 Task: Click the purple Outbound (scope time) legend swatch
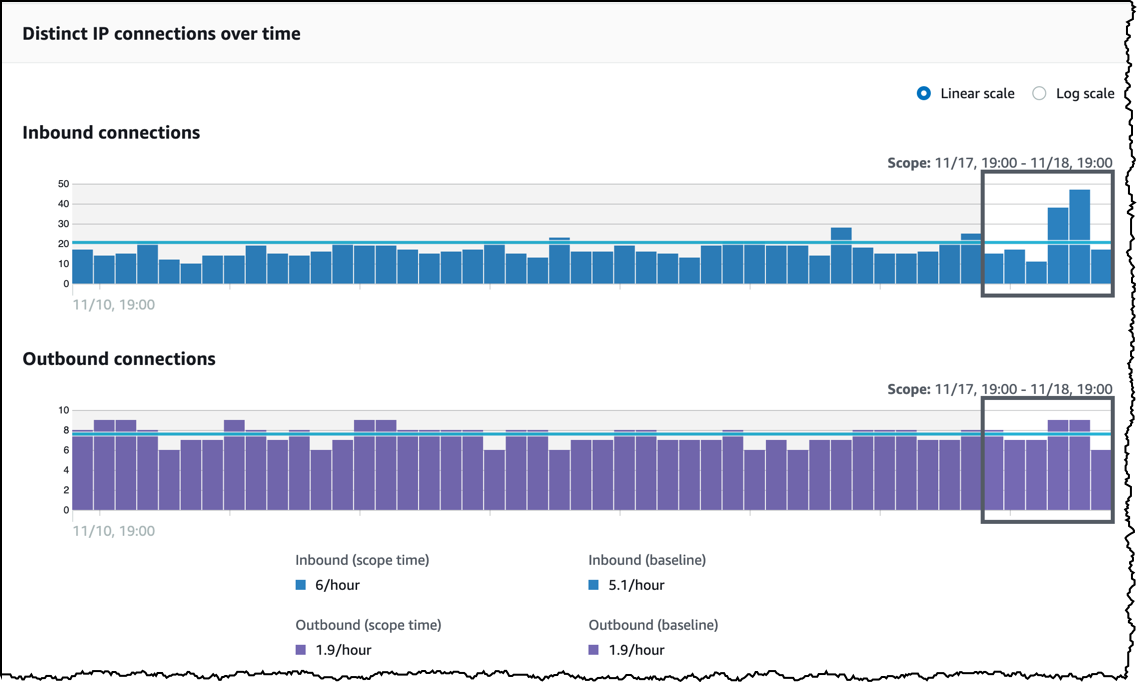[x=301, y=649]
